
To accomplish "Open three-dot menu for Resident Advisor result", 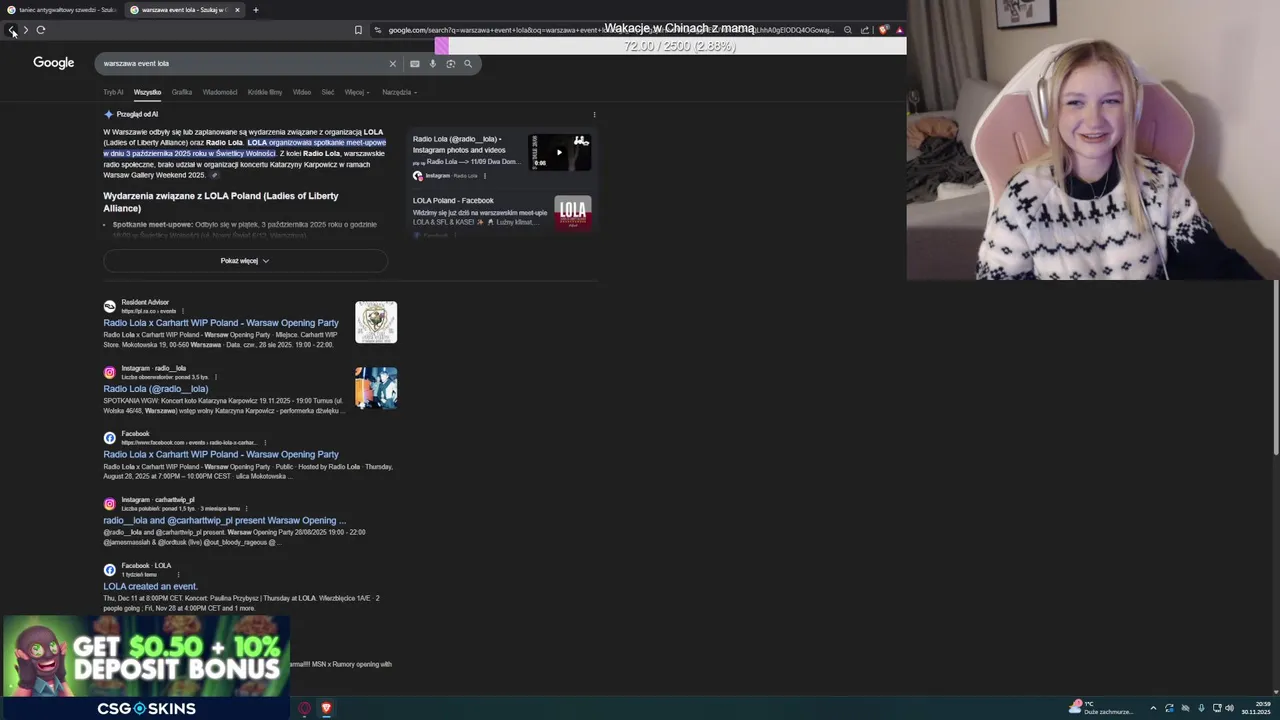I will (183, 311).
